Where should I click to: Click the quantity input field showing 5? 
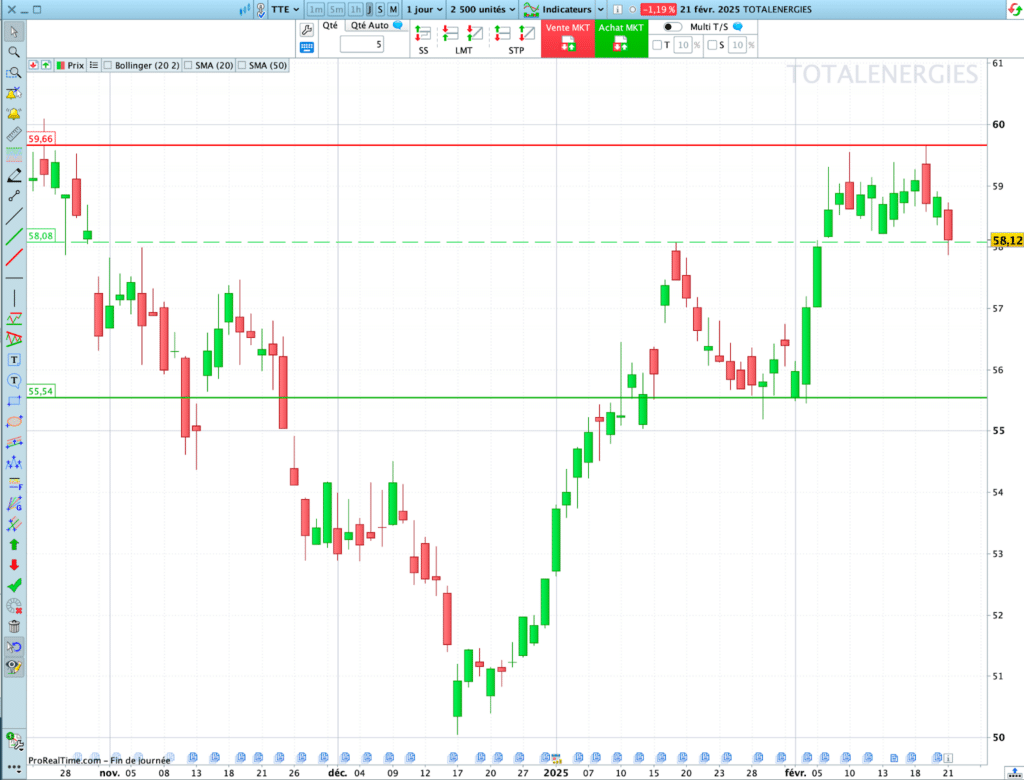pos(362,44)
